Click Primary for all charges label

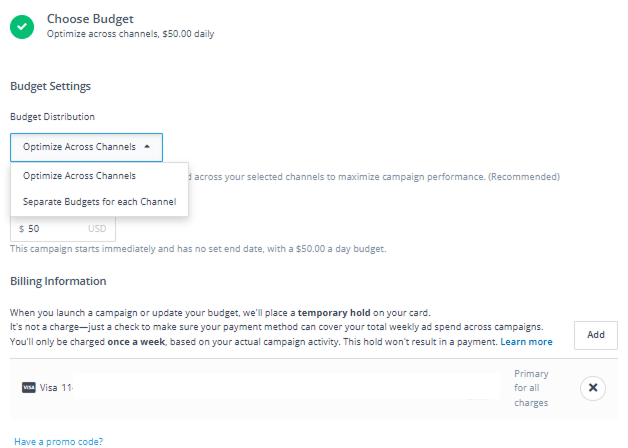531,388
